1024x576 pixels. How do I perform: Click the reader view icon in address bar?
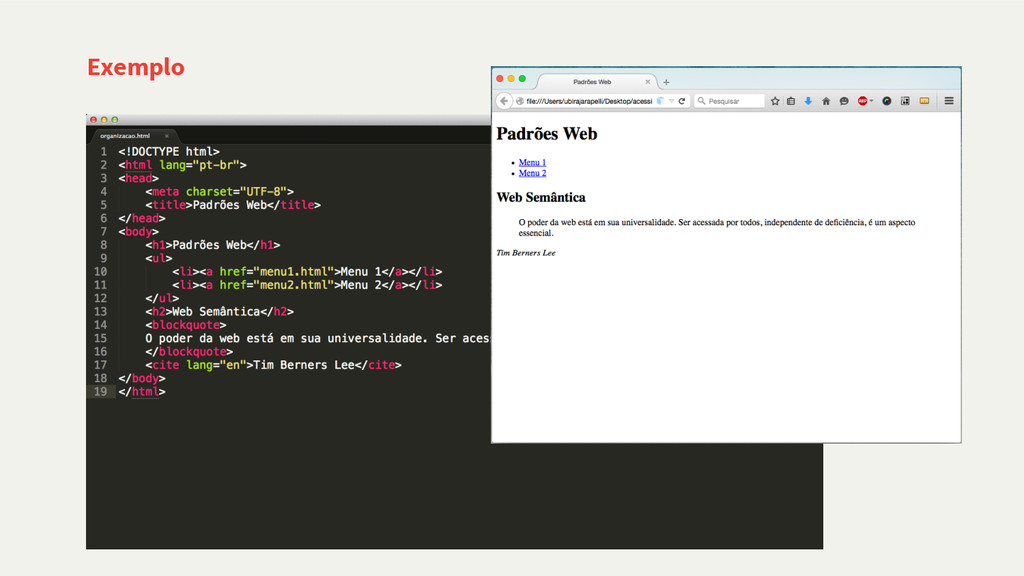660,101
